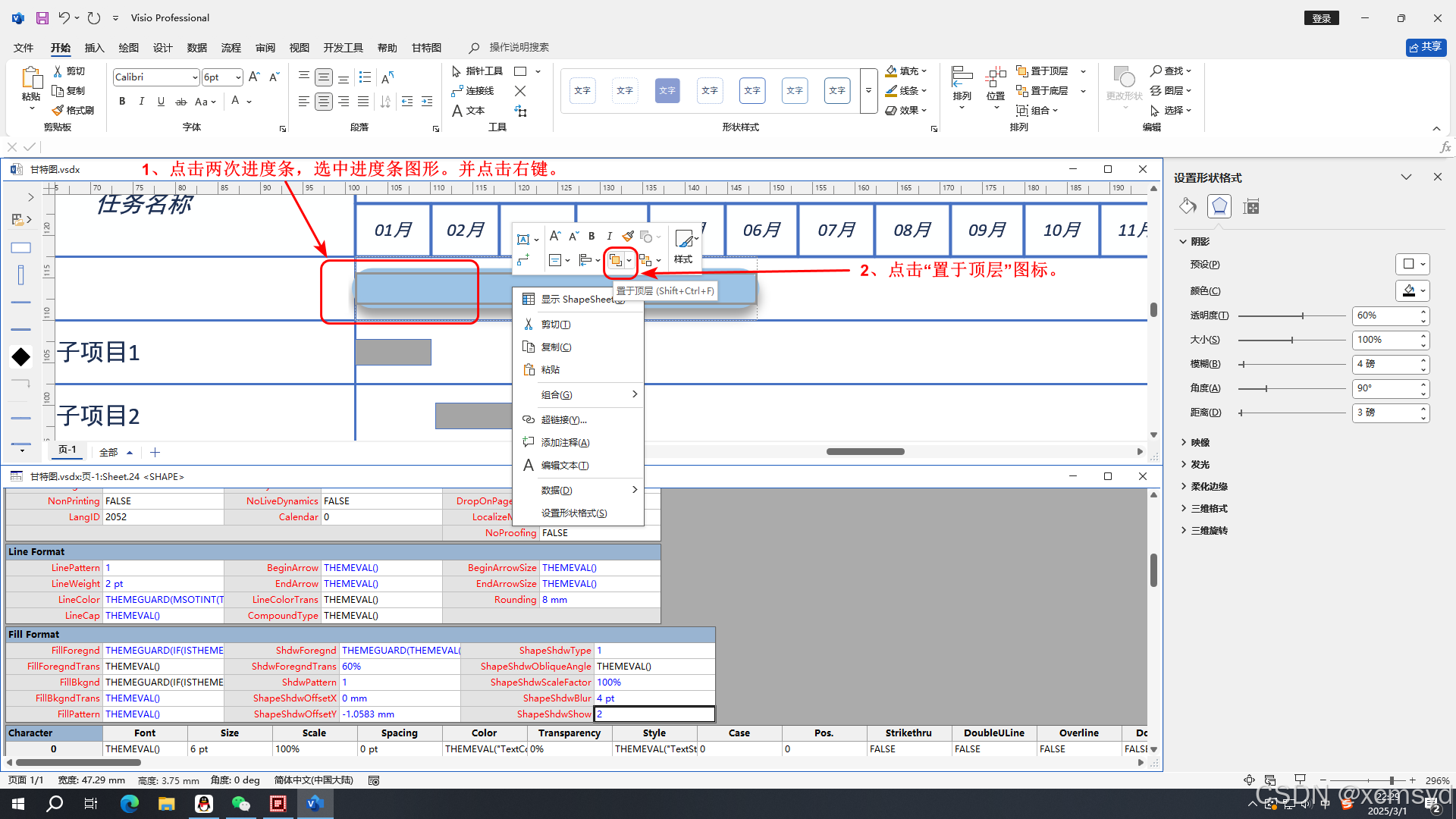Click Bring to Front icon in mini toolbar
Viewport: 1456px width, 819px height.
(x=615, y=261)
